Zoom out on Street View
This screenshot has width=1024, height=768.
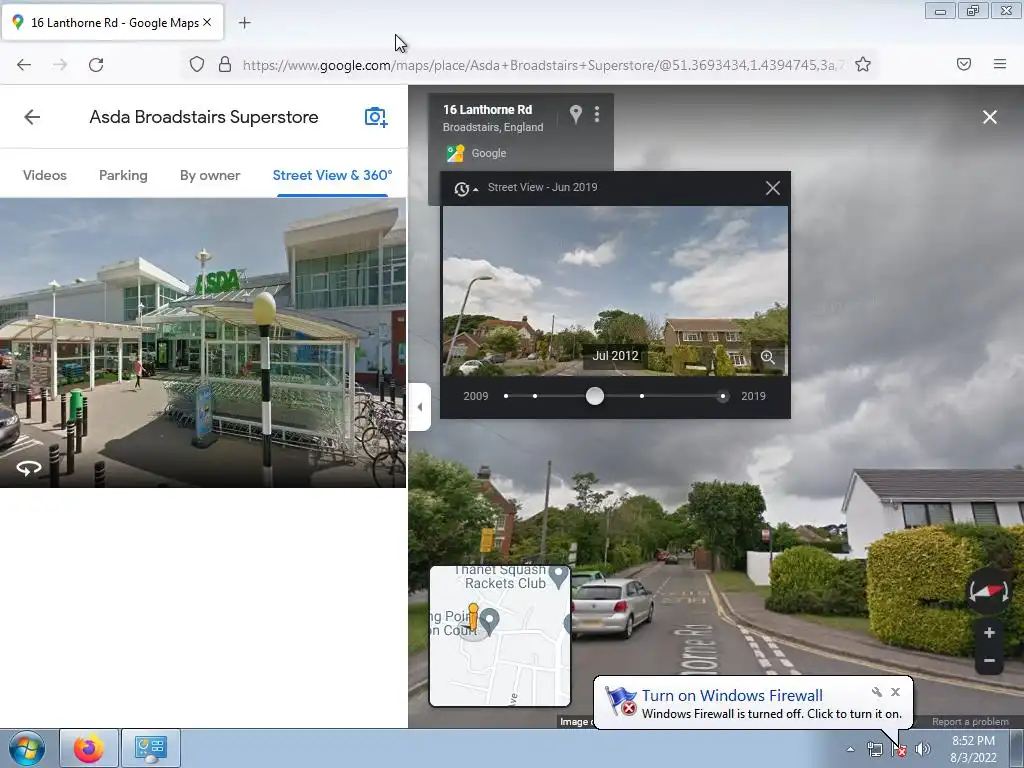[x=989, y=660]
